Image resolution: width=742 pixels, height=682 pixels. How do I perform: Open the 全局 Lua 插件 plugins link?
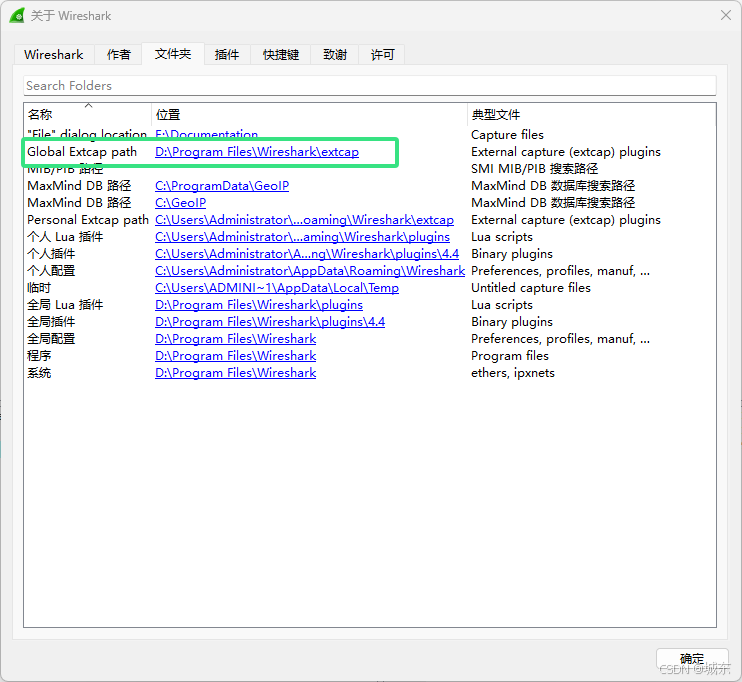tap(259, 305)
